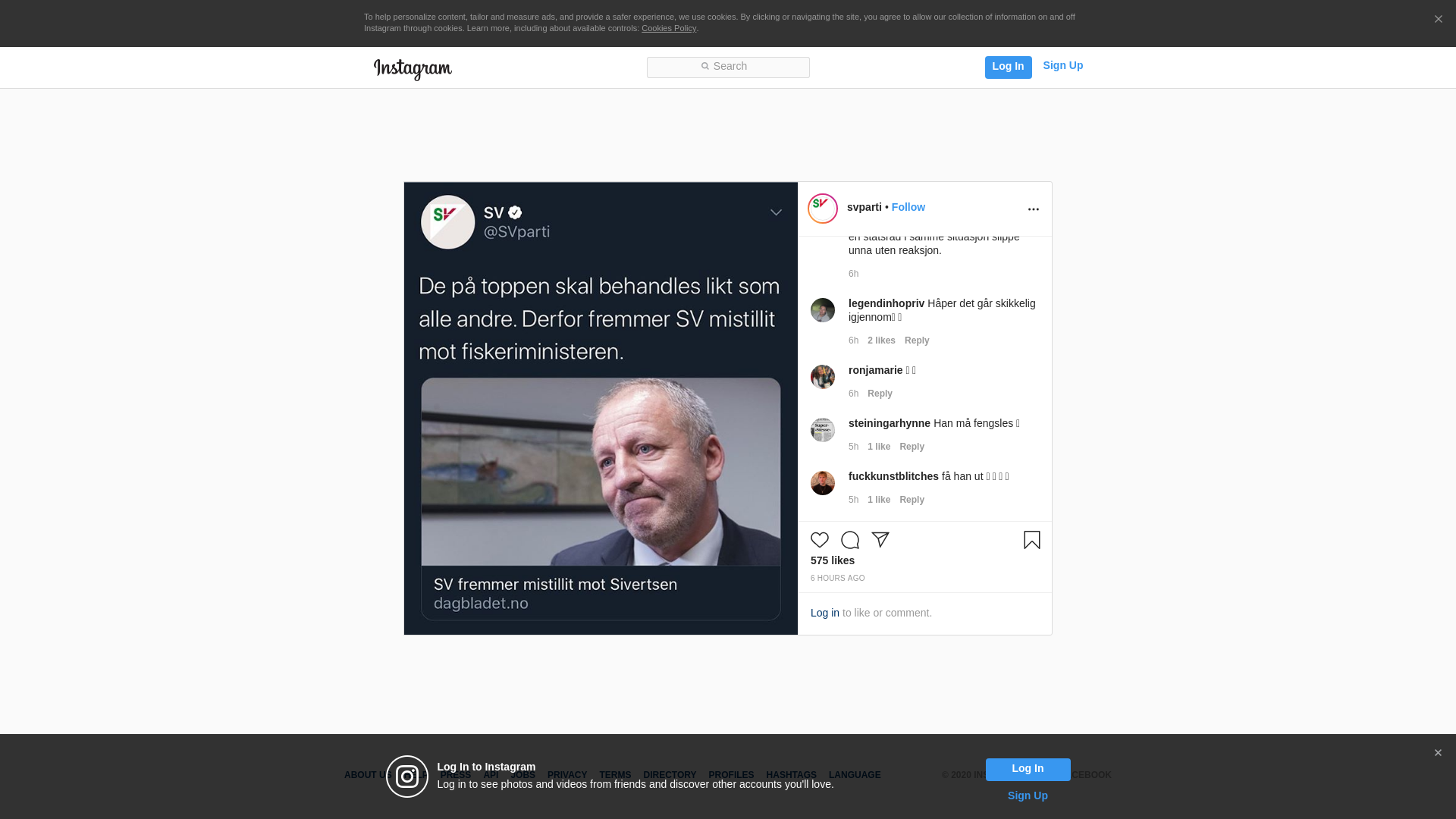Open legendinhopriv profile picture
Screen dimensions: 1456x819
pos(823,310)
